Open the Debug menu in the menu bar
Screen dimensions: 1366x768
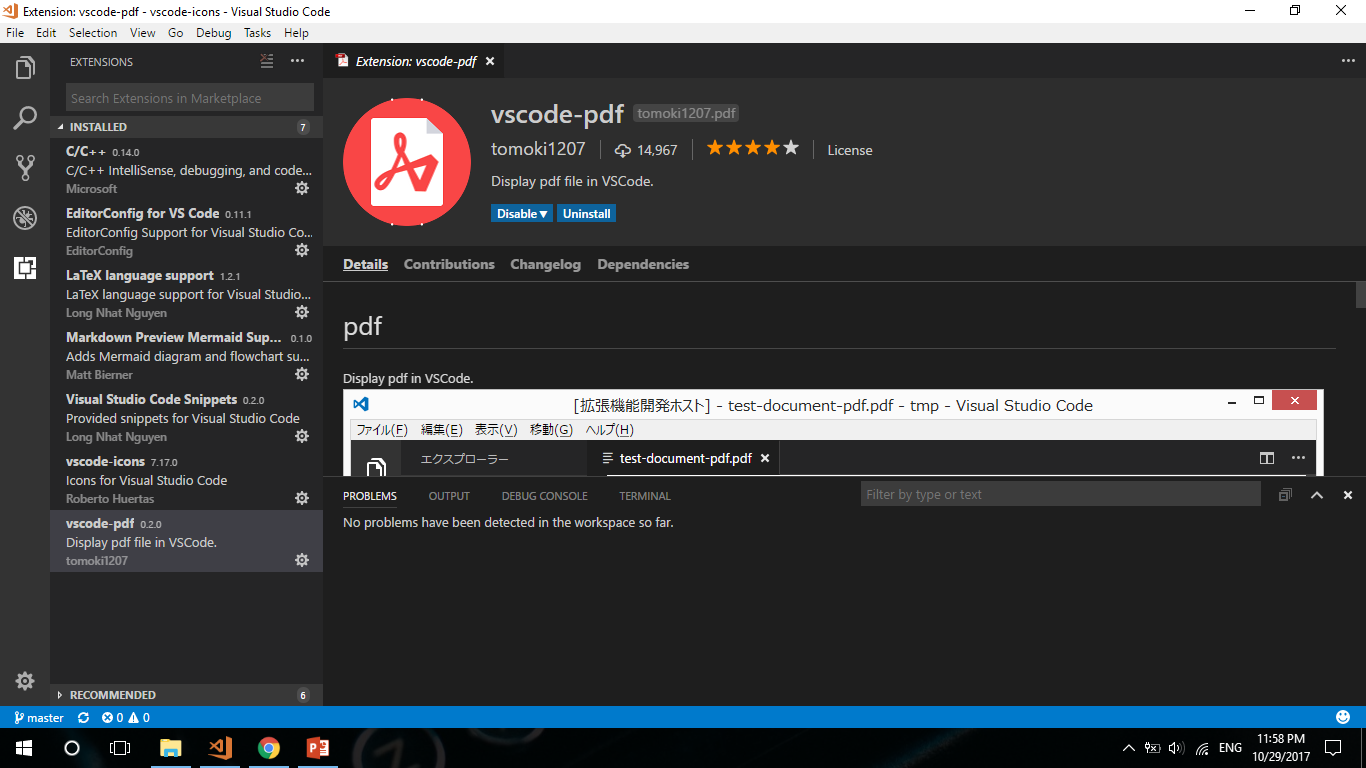point(213,32)
